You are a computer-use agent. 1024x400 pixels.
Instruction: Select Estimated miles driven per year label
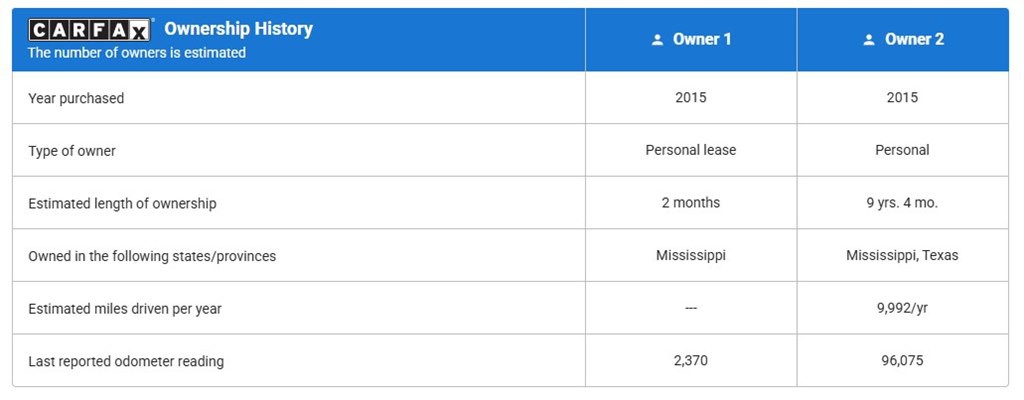(125, 309)
